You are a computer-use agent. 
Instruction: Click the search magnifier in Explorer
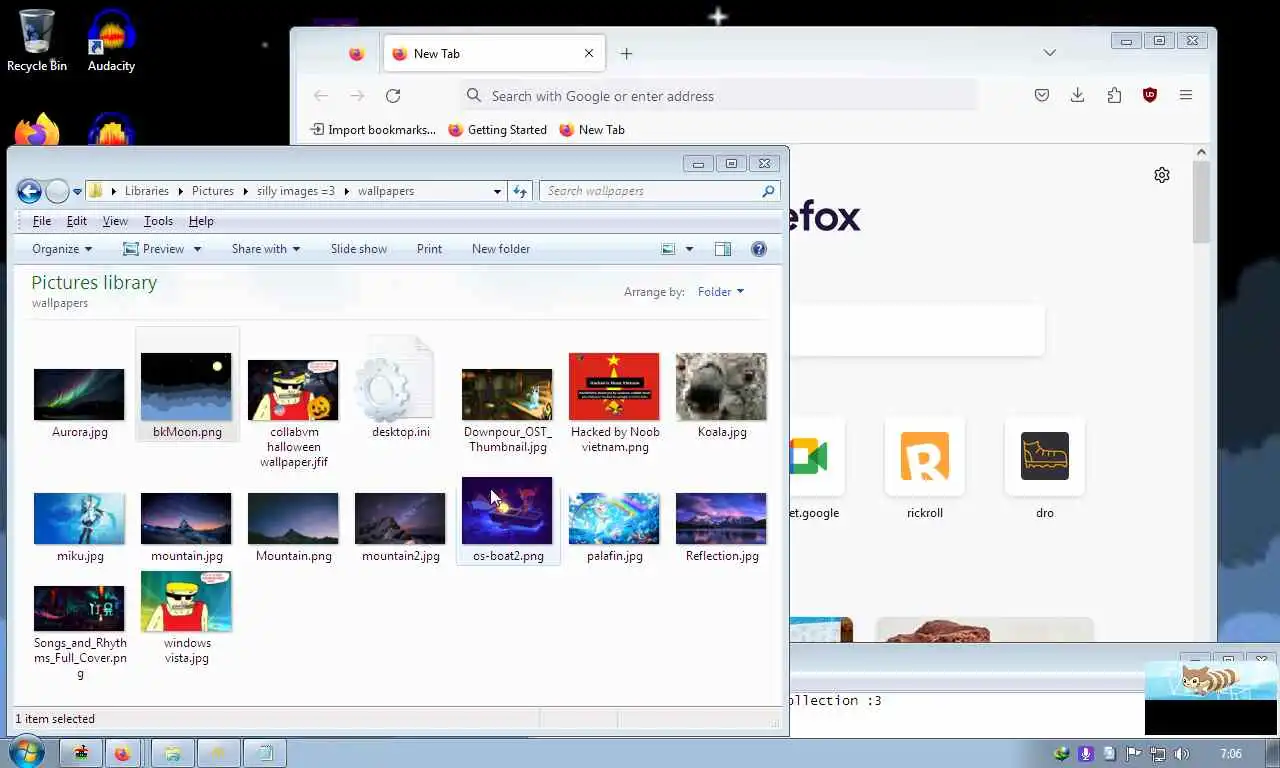pos(768,191)
